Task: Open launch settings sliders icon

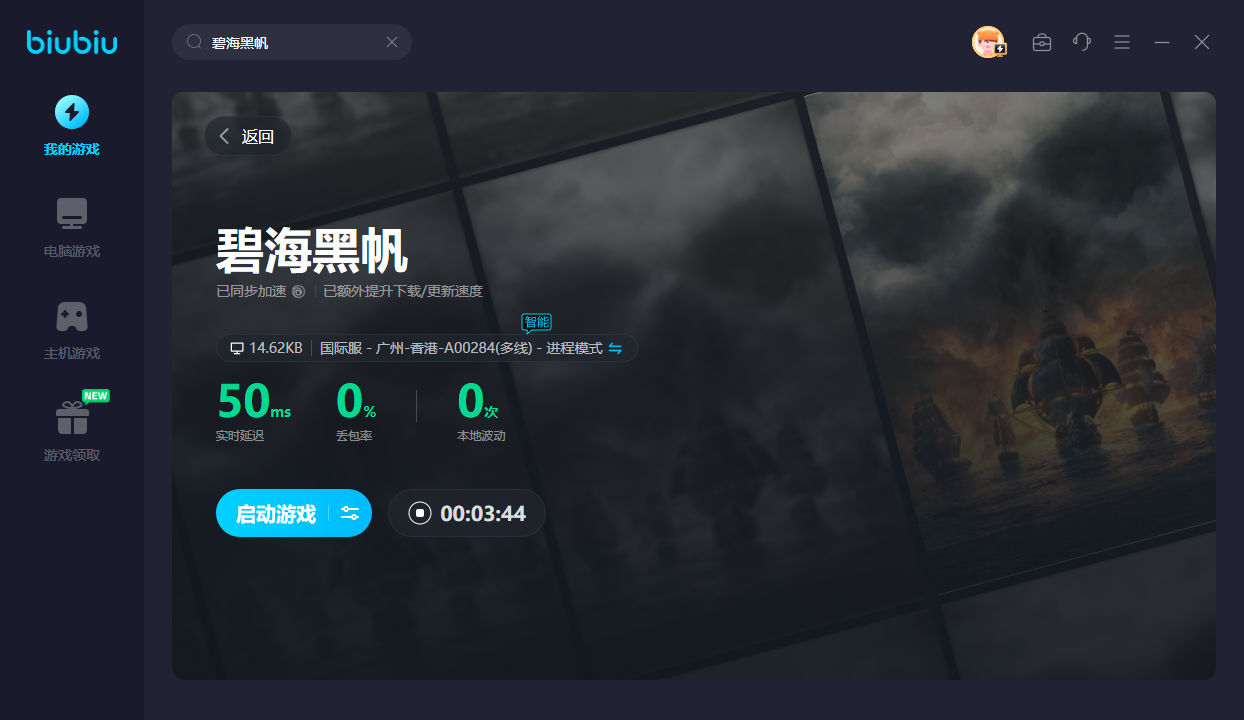Action: (350, 513)
